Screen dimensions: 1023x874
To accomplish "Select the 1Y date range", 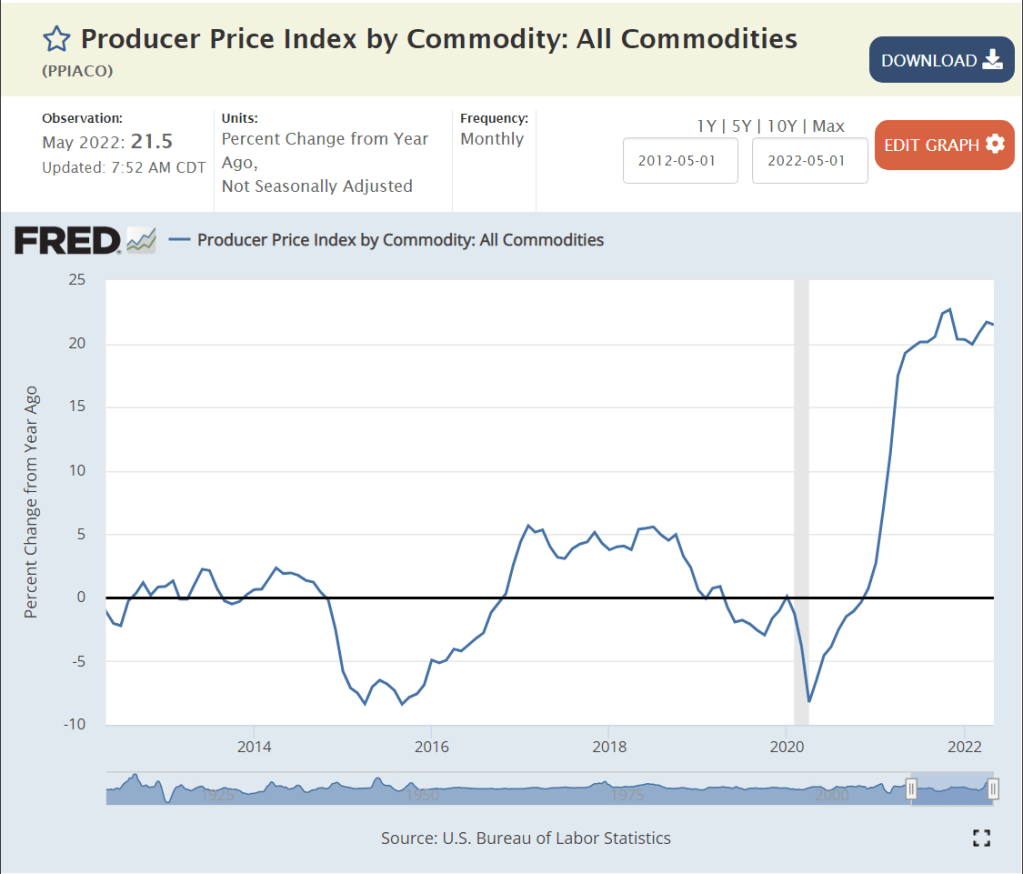I will [706, 126].
